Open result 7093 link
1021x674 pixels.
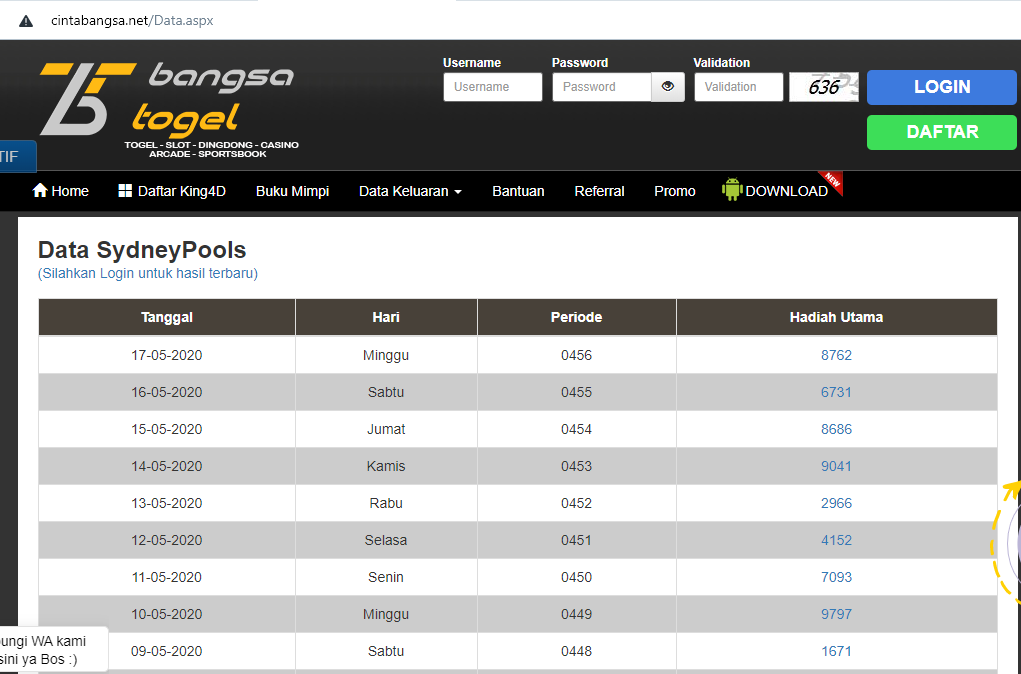point(836,577)
